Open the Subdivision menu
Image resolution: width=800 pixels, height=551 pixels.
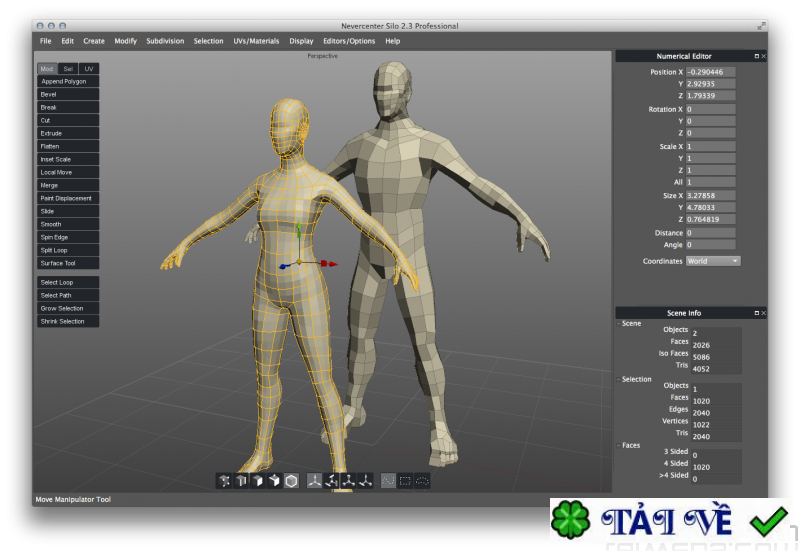click(165, 41)
